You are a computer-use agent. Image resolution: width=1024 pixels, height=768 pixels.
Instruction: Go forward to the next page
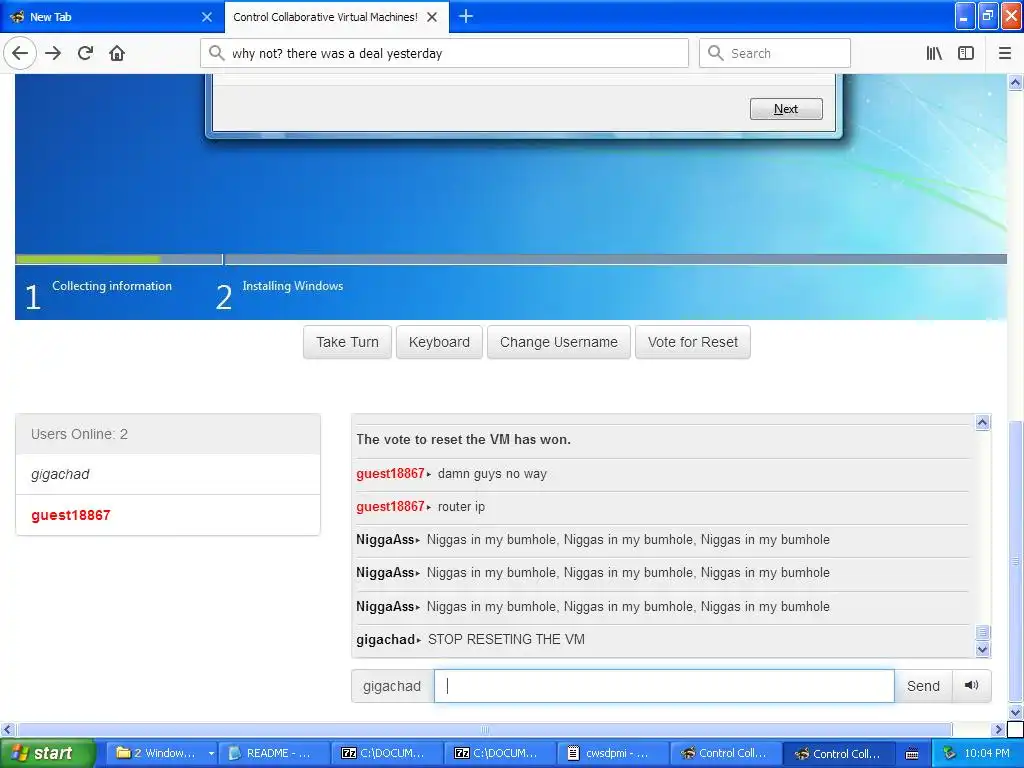click(53, 53)
